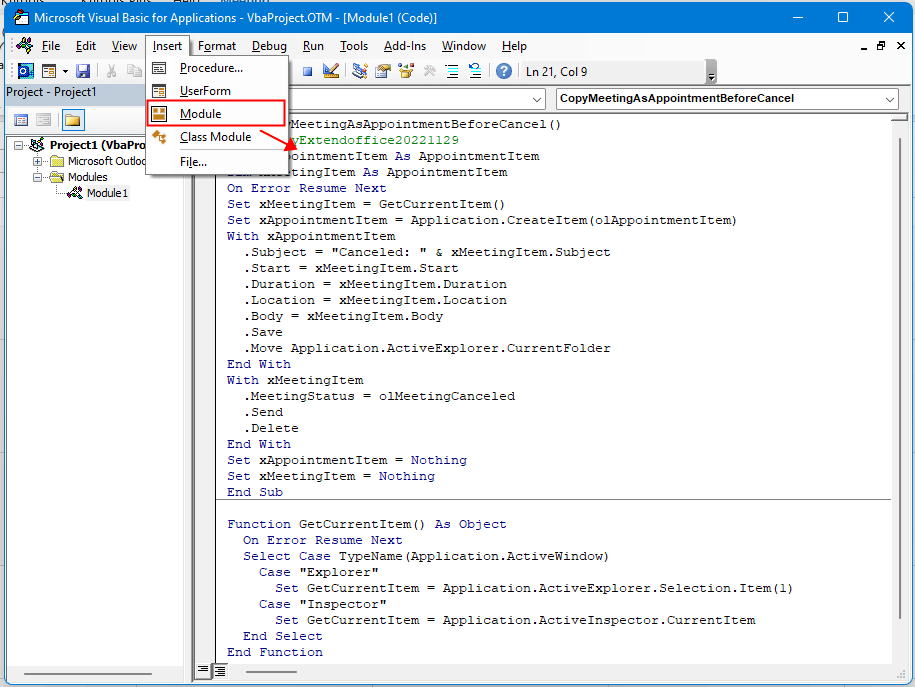Viewport: 915px width, 687px height.
Task: Click VBA icon left of File menu
Action: coord(25,46)
